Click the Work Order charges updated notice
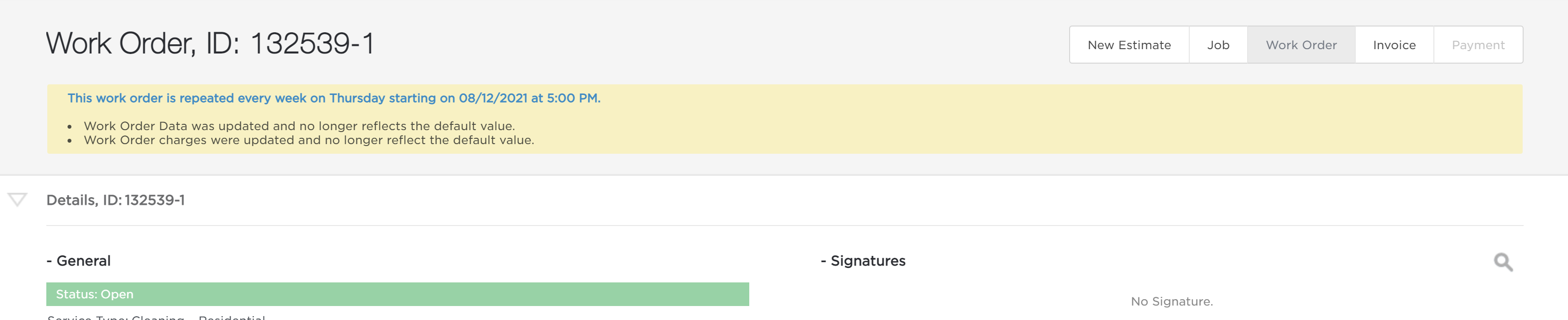 [x=309, y=140]
